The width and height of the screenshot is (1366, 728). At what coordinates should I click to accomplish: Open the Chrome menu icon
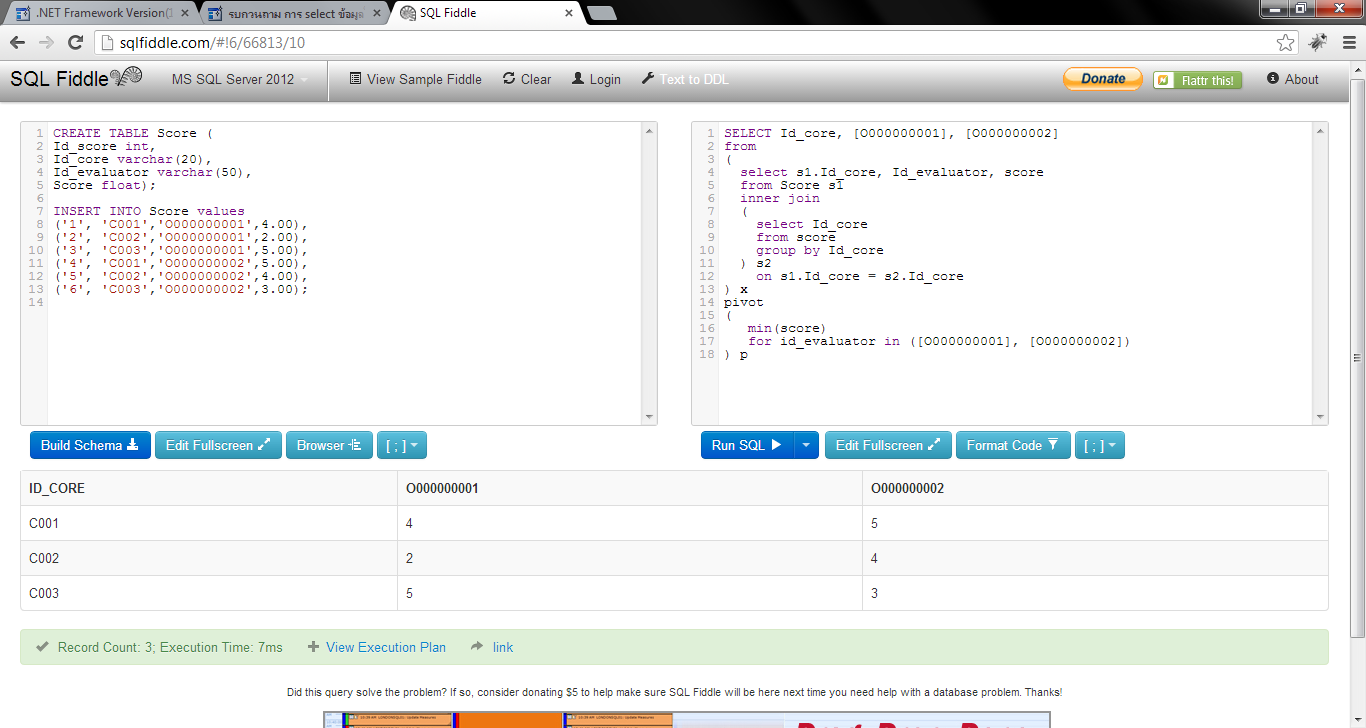(1348, 42)
